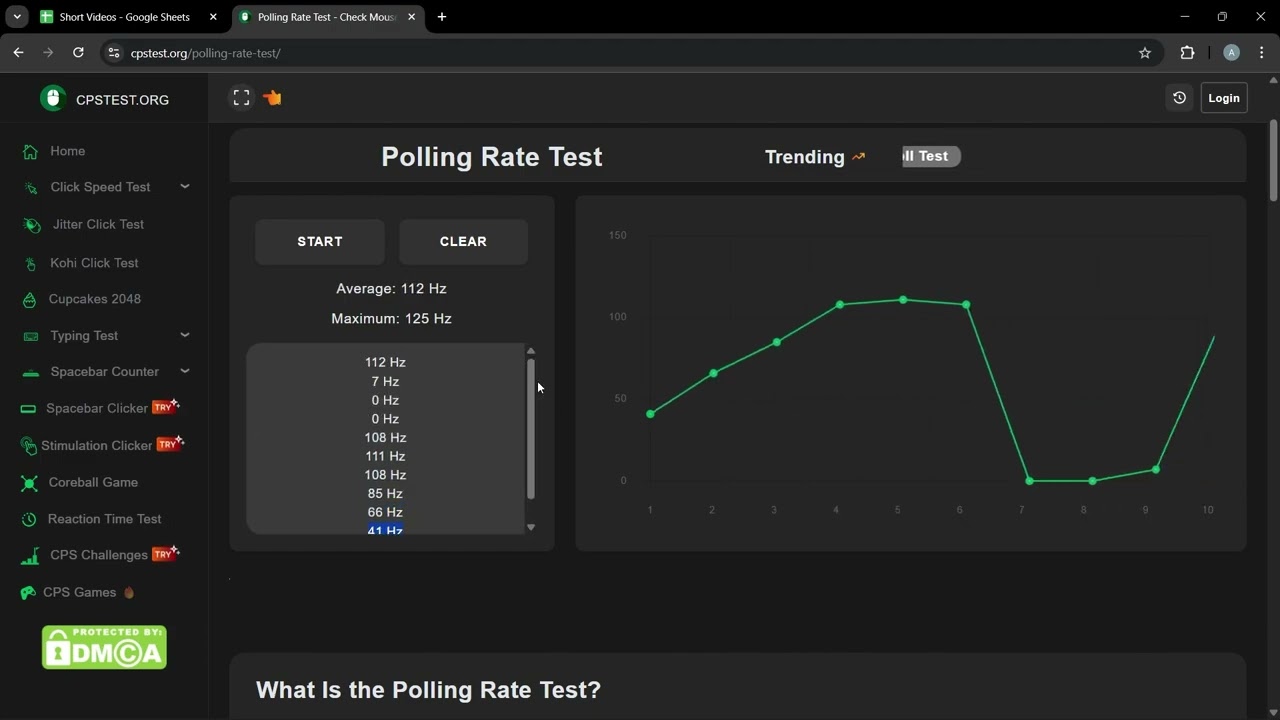Click the CPS Challenges chart icon
The image size is (1280, 720).
tap(30, 556)
